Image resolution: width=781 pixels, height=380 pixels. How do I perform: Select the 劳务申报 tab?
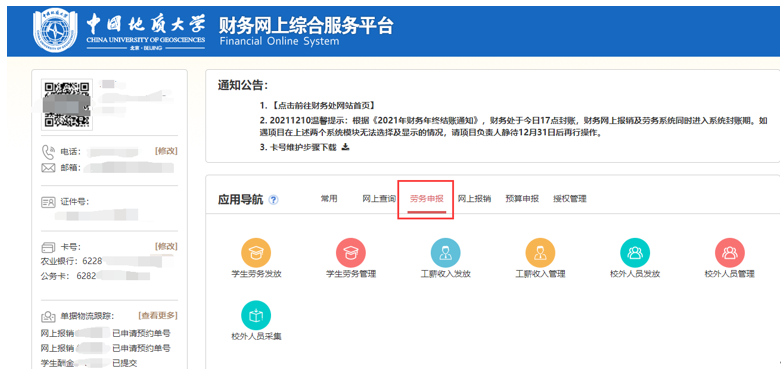(426, 199)
